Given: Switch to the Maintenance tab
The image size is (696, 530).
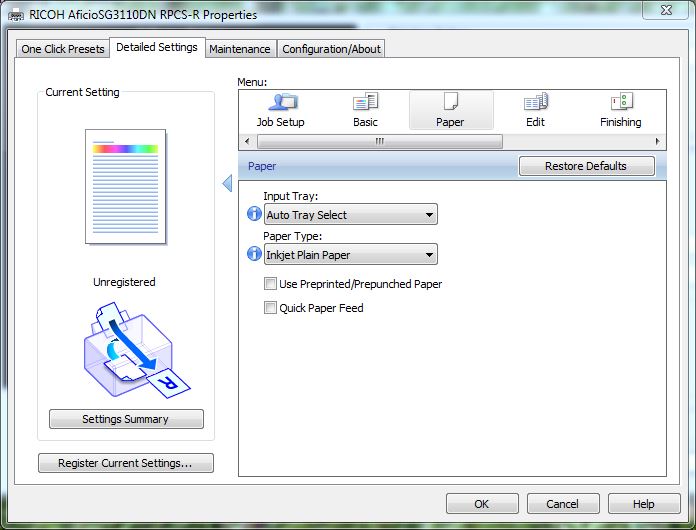Looking at the screenshot, I should (x=240, y=49).
